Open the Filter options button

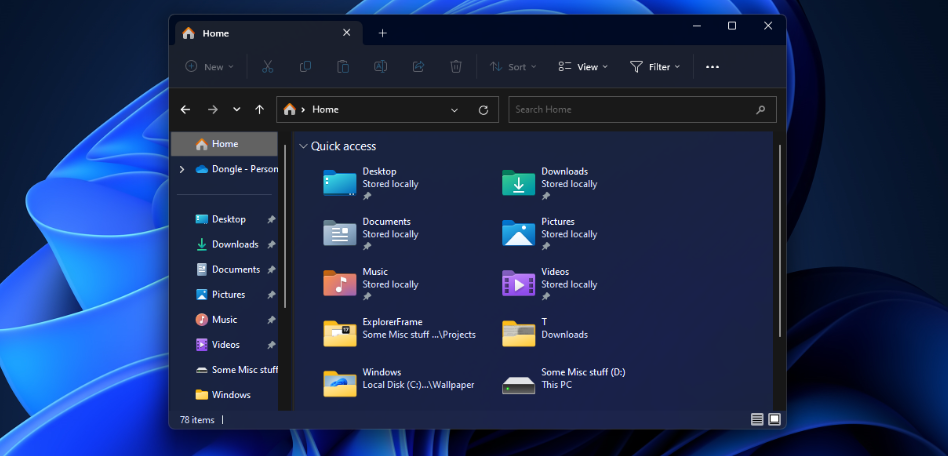tap(655, 67)
